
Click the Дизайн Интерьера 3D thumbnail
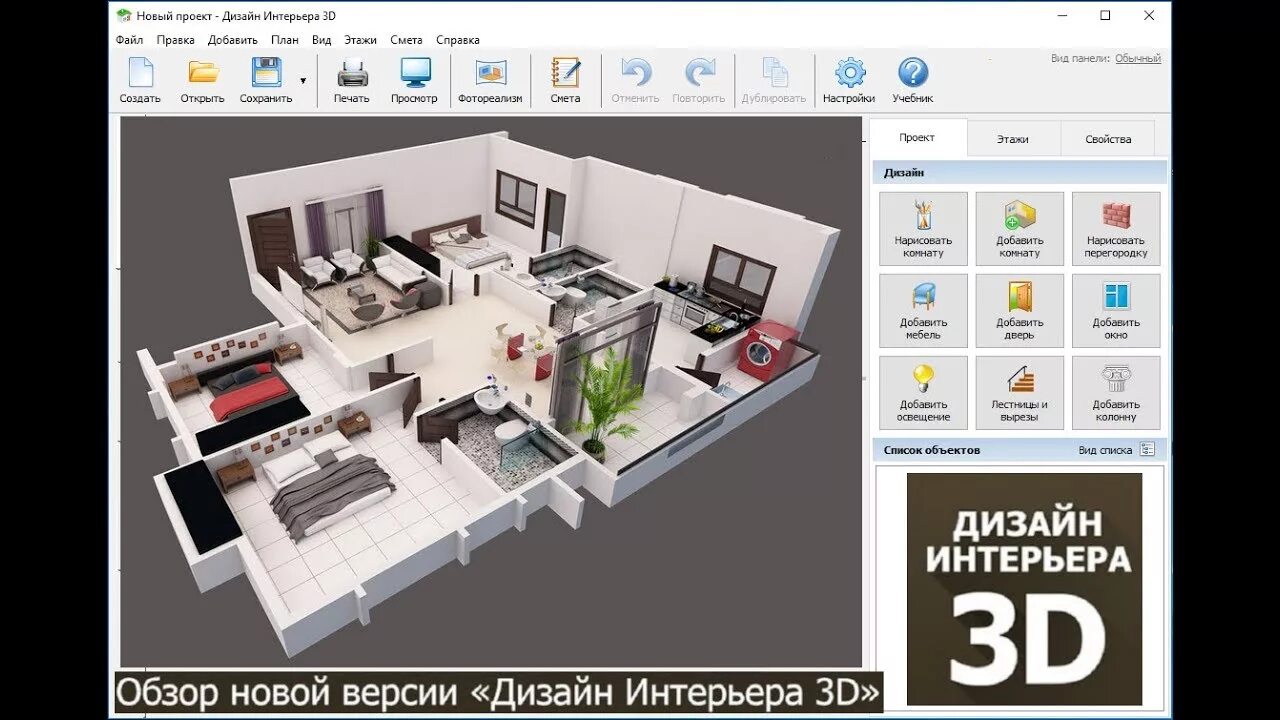[x=1024, y=589]
